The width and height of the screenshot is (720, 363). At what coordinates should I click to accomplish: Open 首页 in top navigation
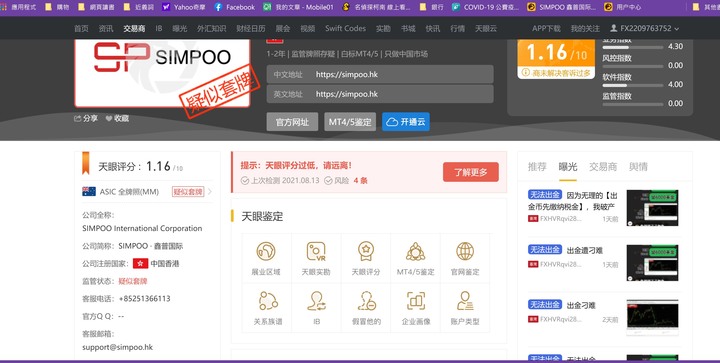point(81,28)
